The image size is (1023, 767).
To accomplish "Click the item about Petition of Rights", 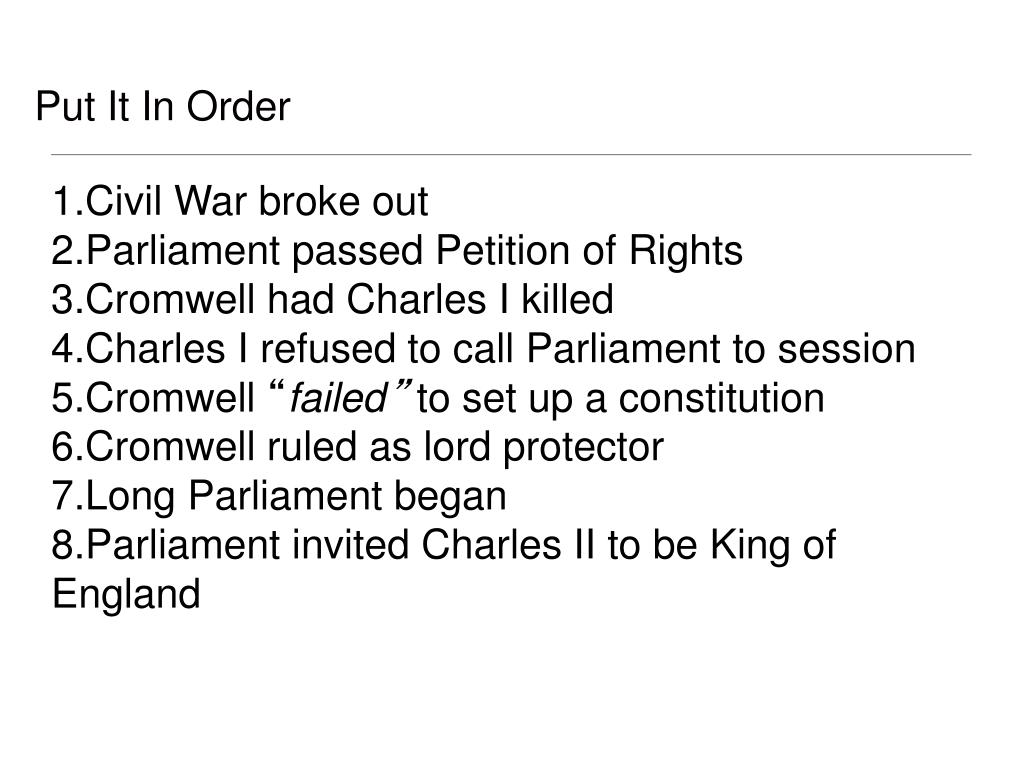I will 397,251.
